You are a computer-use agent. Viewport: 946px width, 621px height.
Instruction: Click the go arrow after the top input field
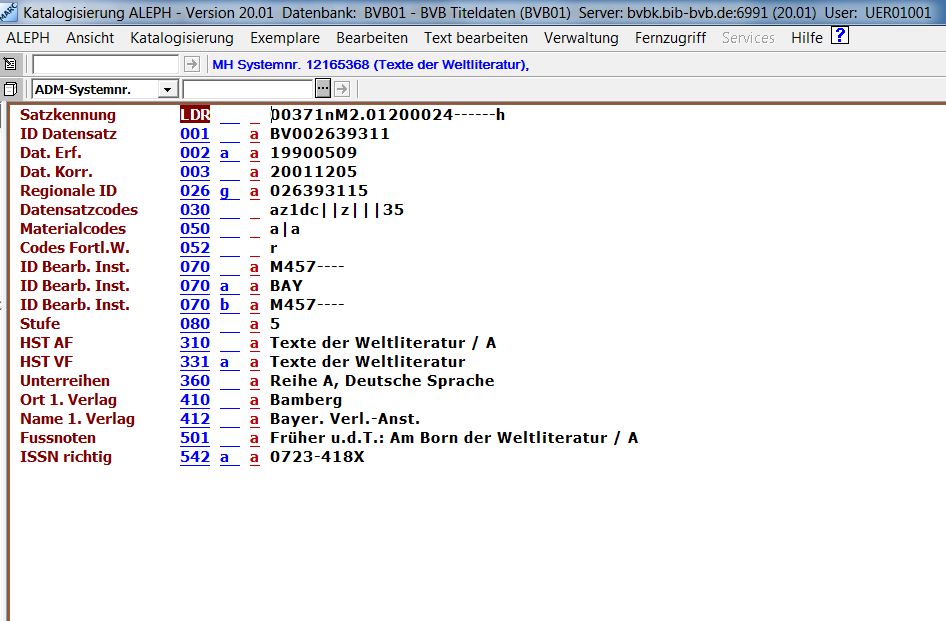(x=192, y=64)
